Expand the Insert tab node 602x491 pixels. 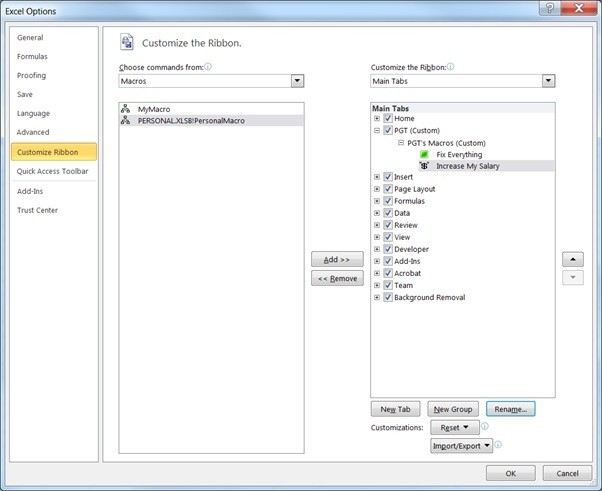tap(377, 177)
